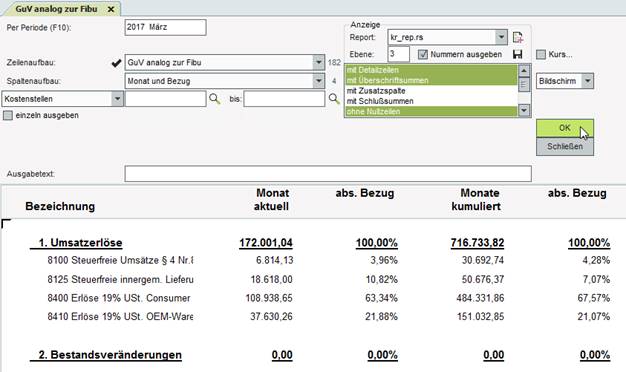
Task: Open the Kostenstellen from-field search magnifier
Action: (214, 99)
